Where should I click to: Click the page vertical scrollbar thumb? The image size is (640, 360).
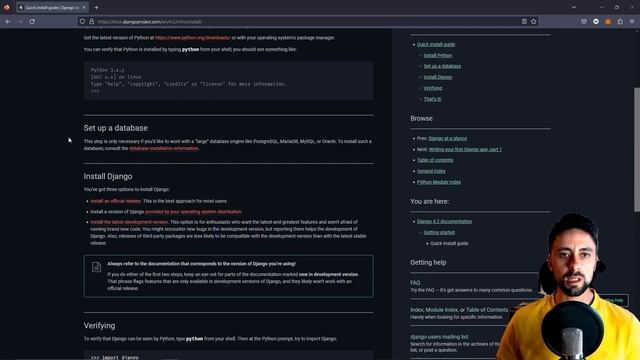click(x=636, y=149)
